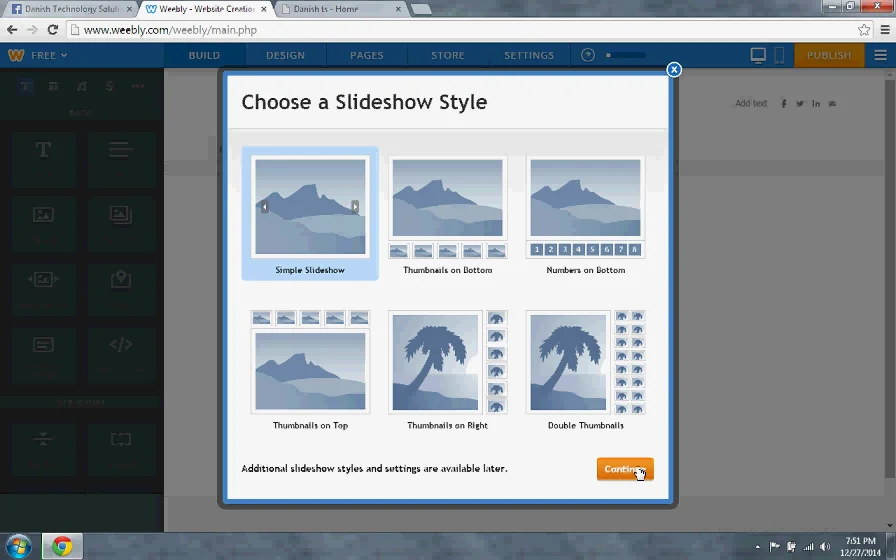
Task: Open the BUILD tab
Action: point(205,55)
